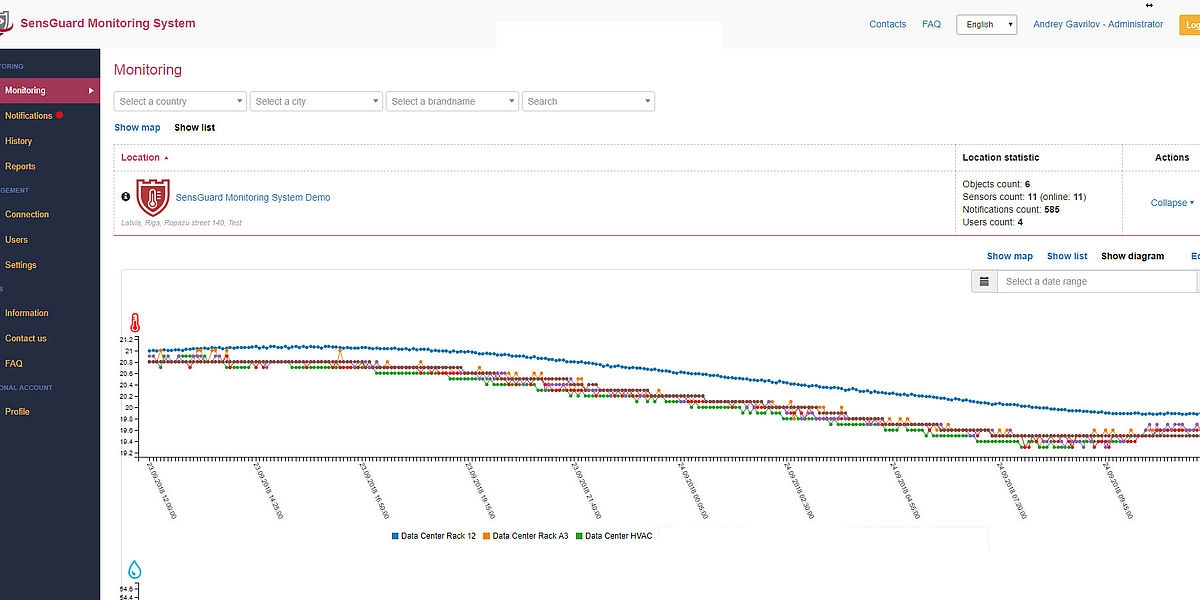1200x600 pixels.
Task: Click the info icon beside the location
Action: (x=126, y=197)
